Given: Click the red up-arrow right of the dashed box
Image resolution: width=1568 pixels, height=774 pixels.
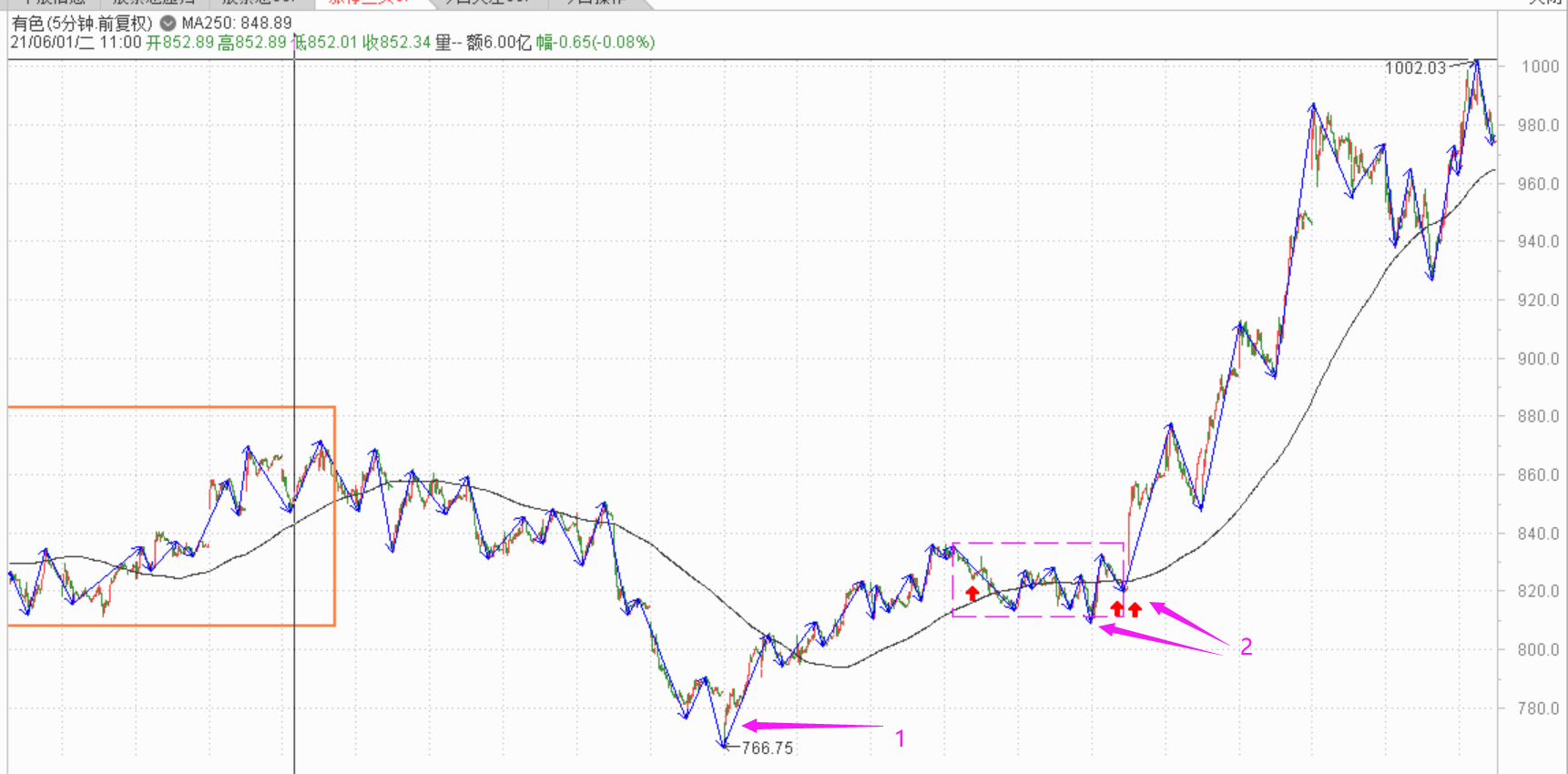Looking at the screenshot, I should 1135,609.
